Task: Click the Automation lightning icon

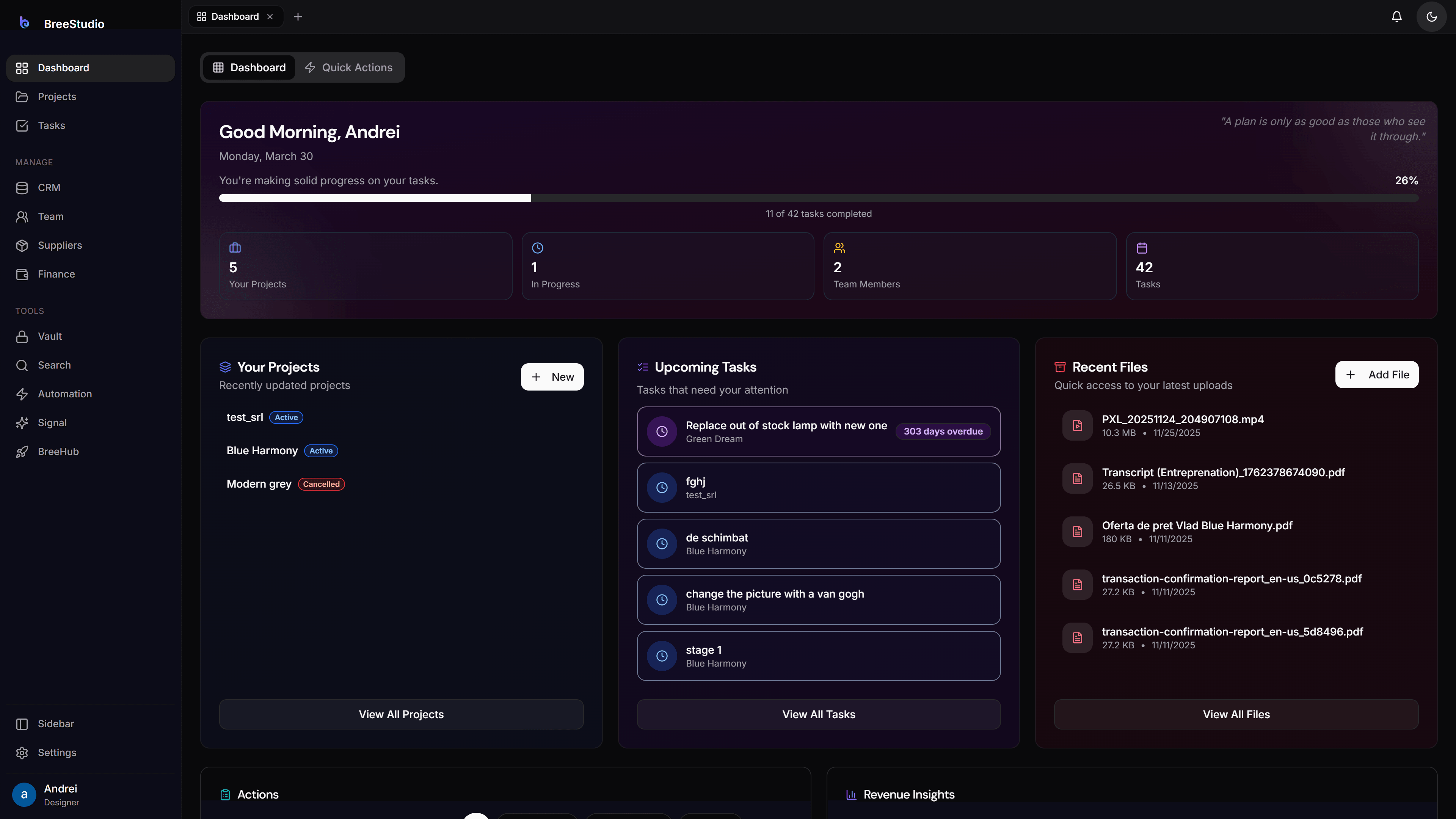Action: (22, 394)
